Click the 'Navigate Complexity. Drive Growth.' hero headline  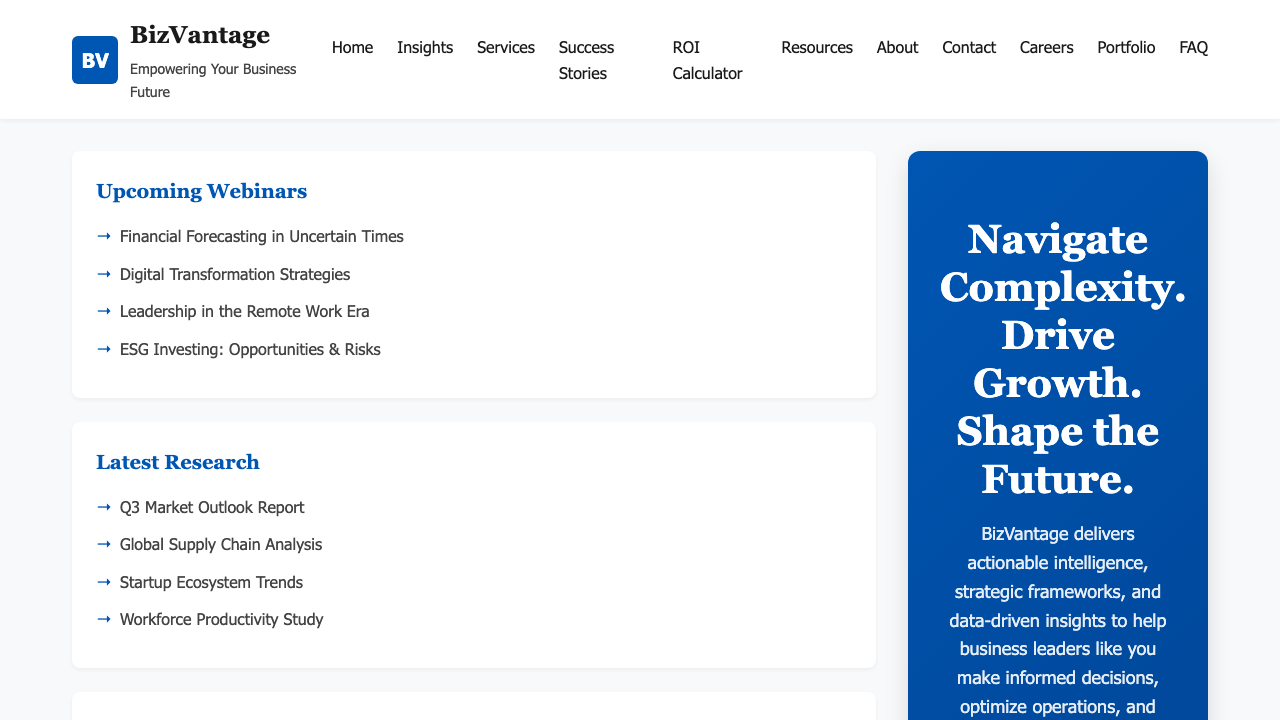click(x=1058, y=359)
